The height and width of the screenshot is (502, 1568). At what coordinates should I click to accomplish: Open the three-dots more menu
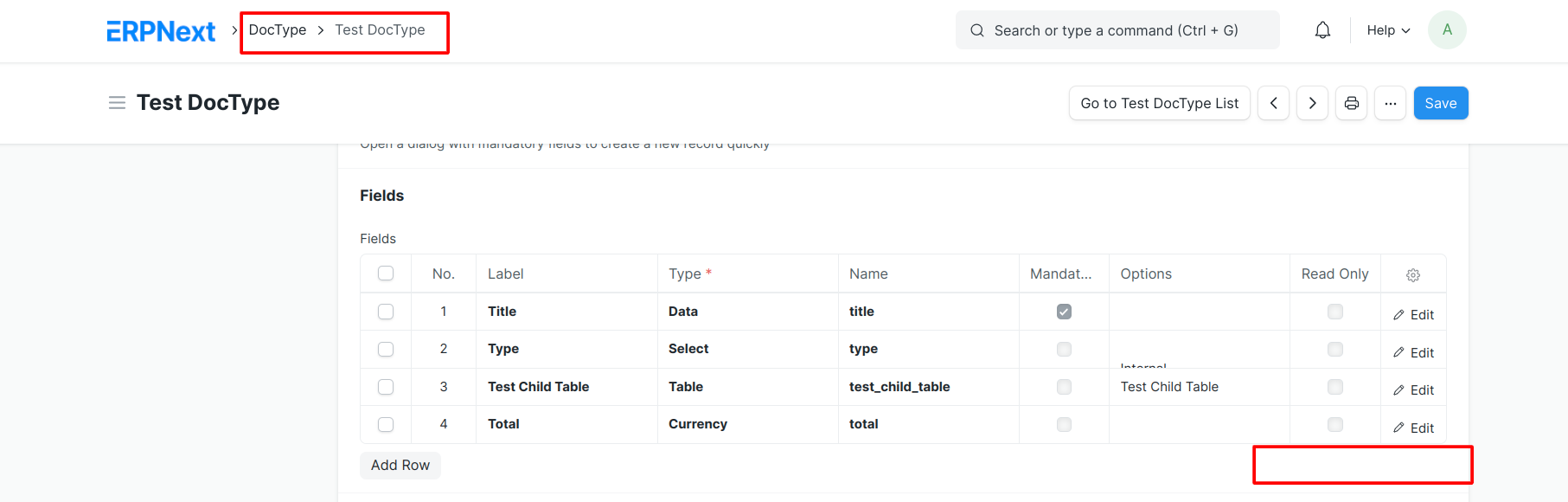(x=1390, y=103)
